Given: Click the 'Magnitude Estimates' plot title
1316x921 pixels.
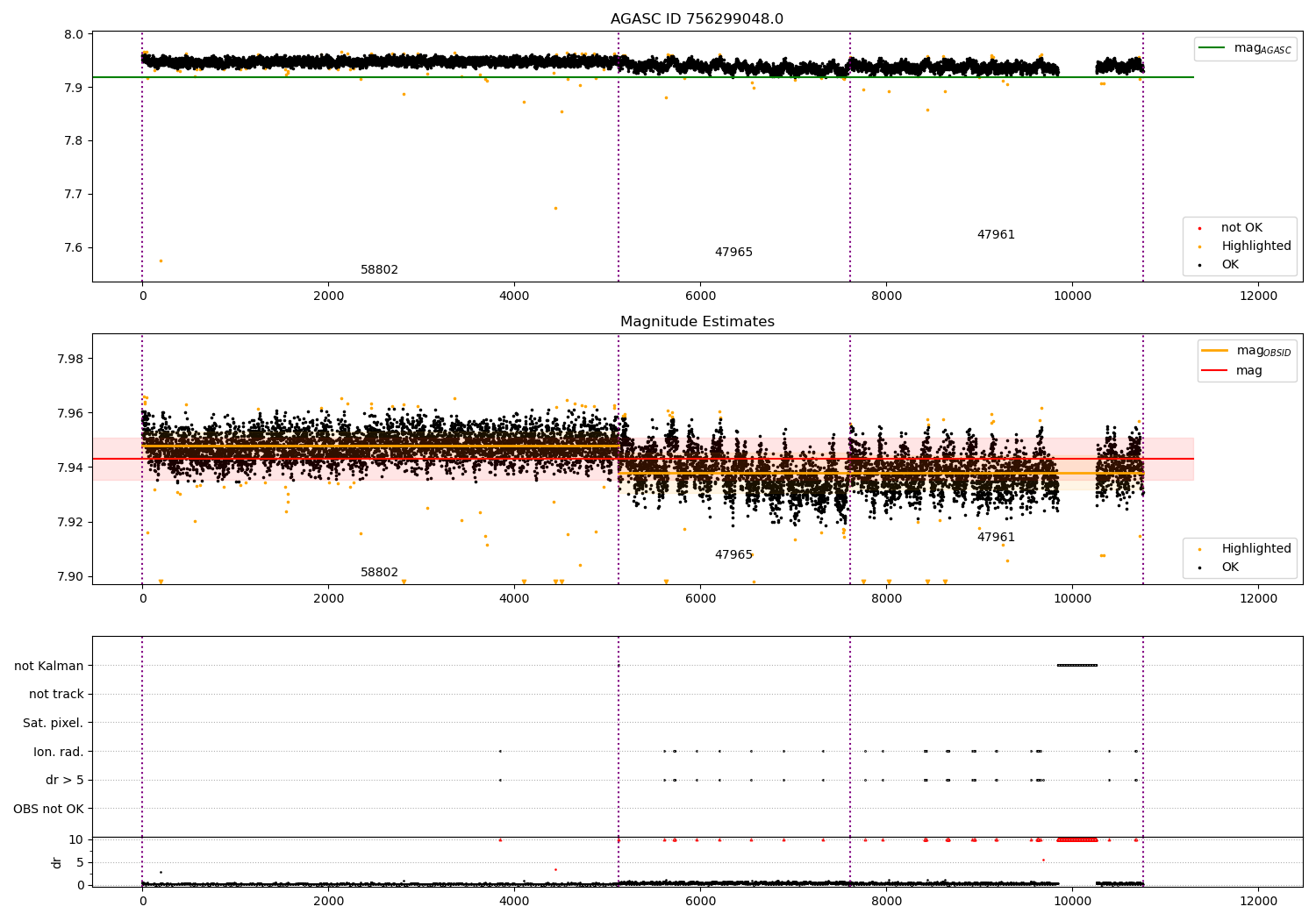Looking at the screenshot, I should (697, 322).
